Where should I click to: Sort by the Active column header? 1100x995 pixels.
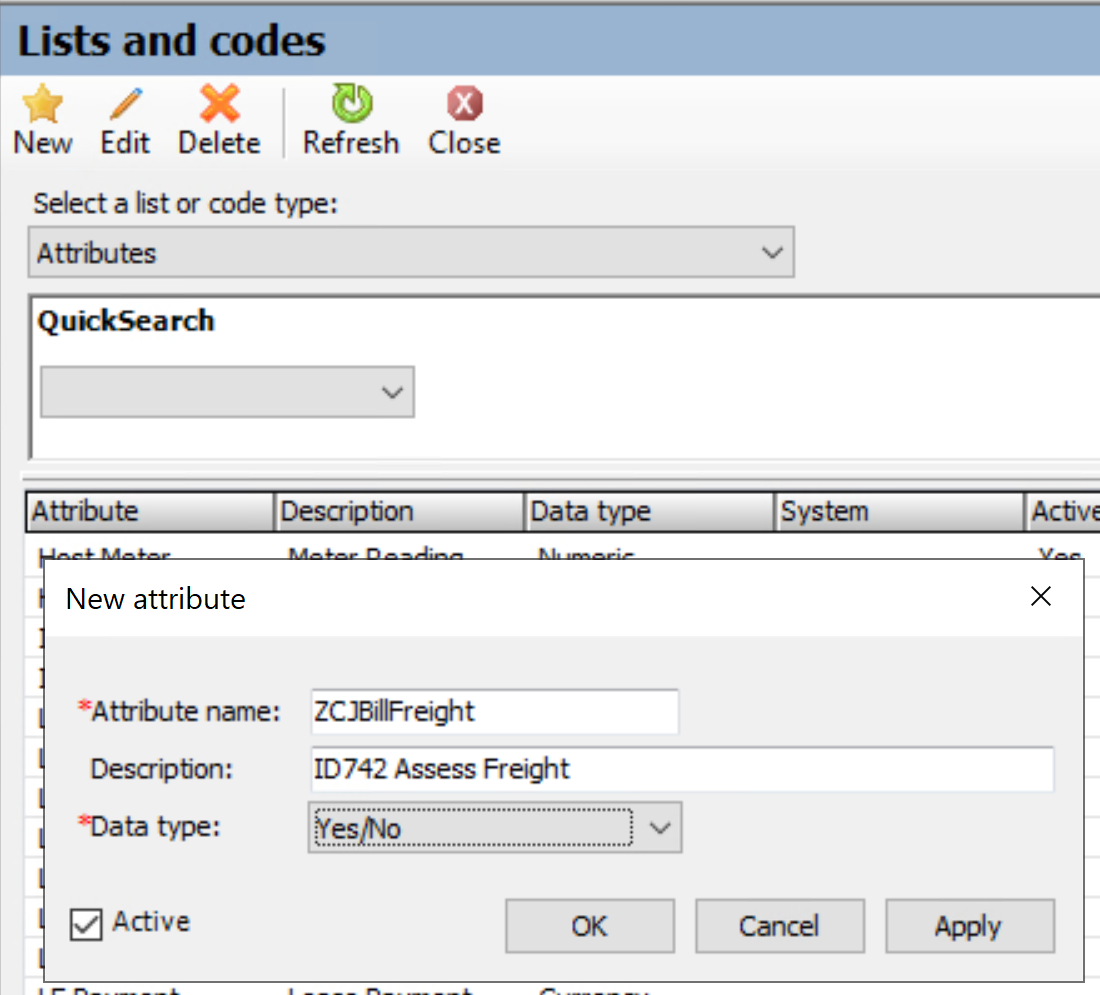(1063, 512)
